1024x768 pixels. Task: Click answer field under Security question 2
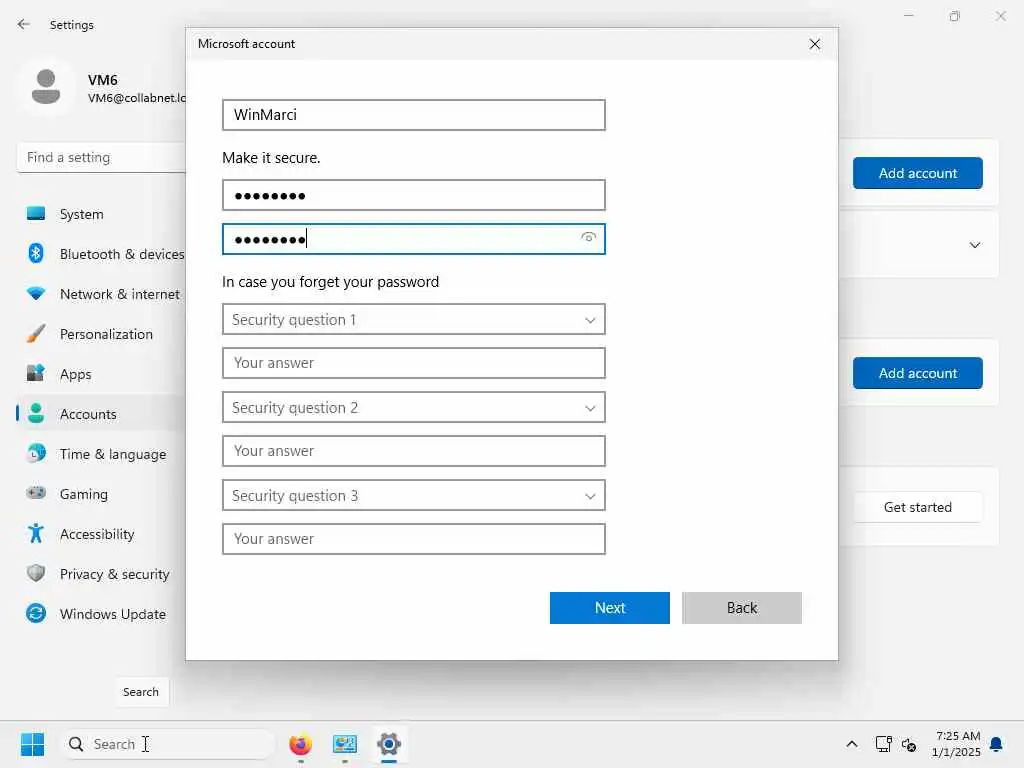(413, 451)
